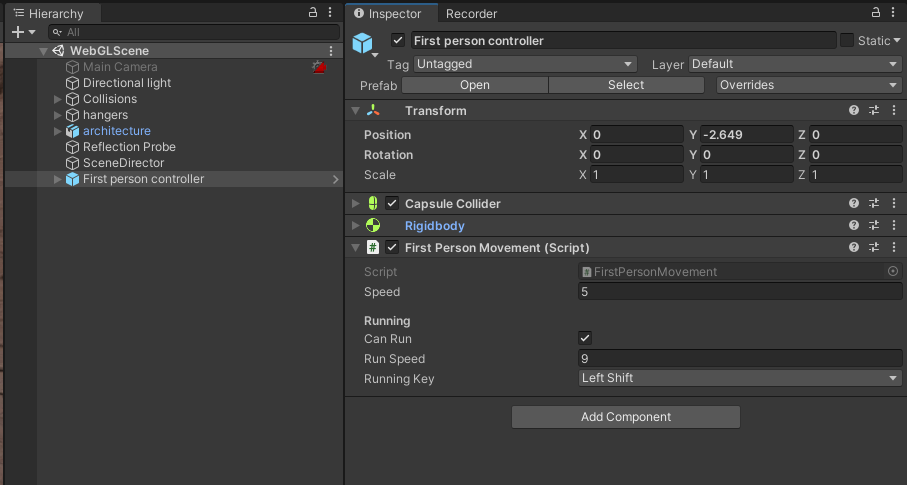Select Main Camera in Hierarchy
This screenshot has width=907, height=485.
(x=120, y=67)
